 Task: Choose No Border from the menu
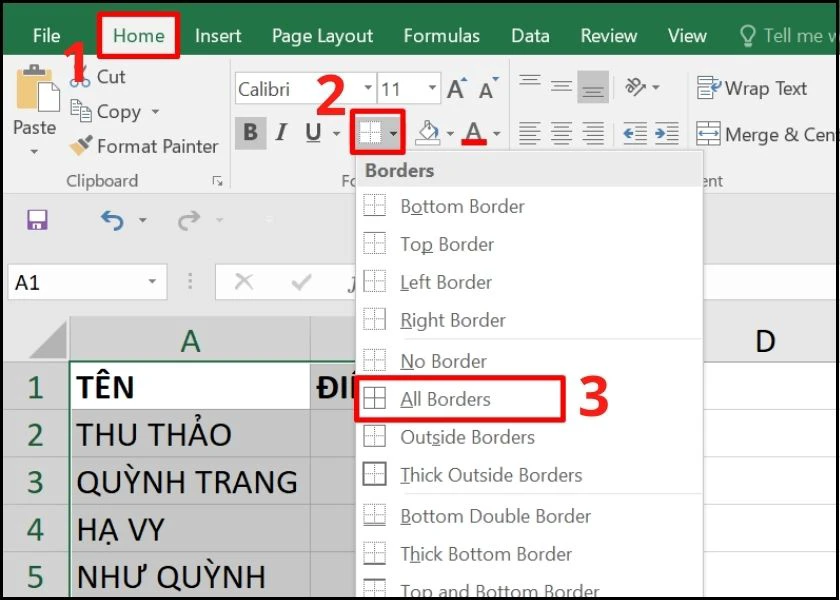click(x=529, y=361)
